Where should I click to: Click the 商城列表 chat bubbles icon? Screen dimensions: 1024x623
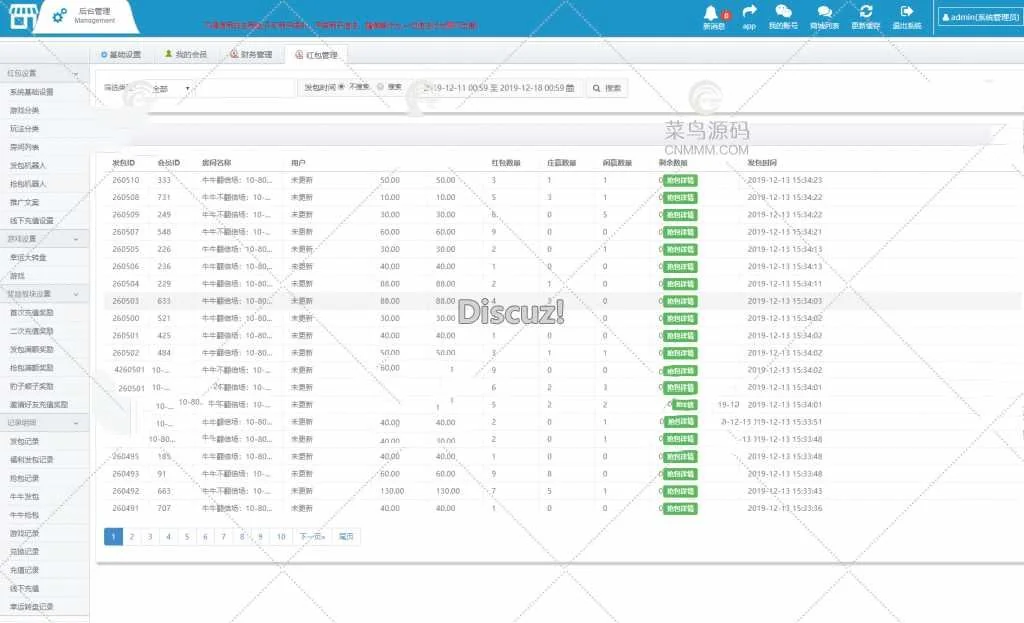(x=824, y=13)
